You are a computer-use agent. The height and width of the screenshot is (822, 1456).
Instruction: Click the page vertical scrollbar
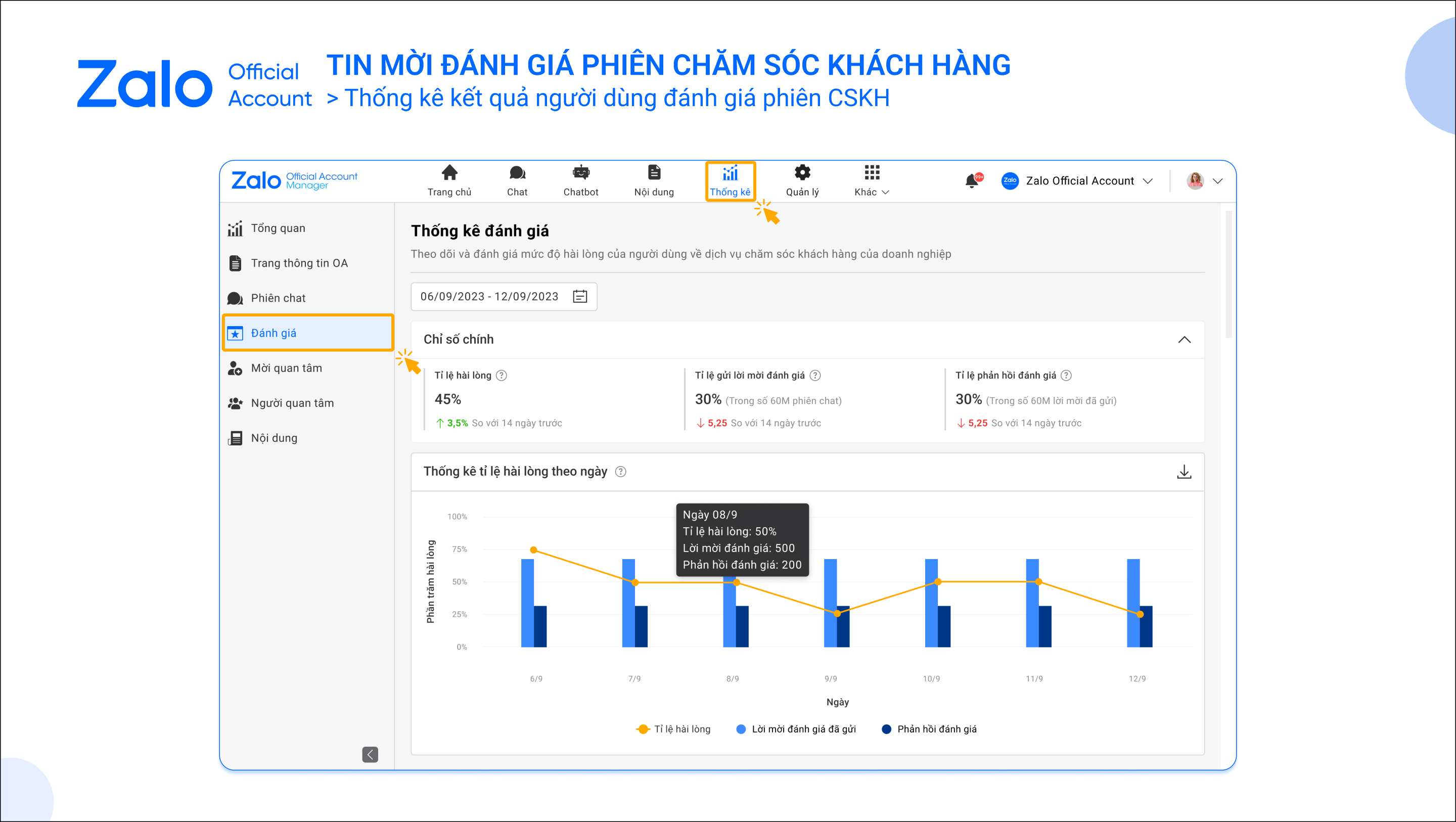click(1228, 275)
